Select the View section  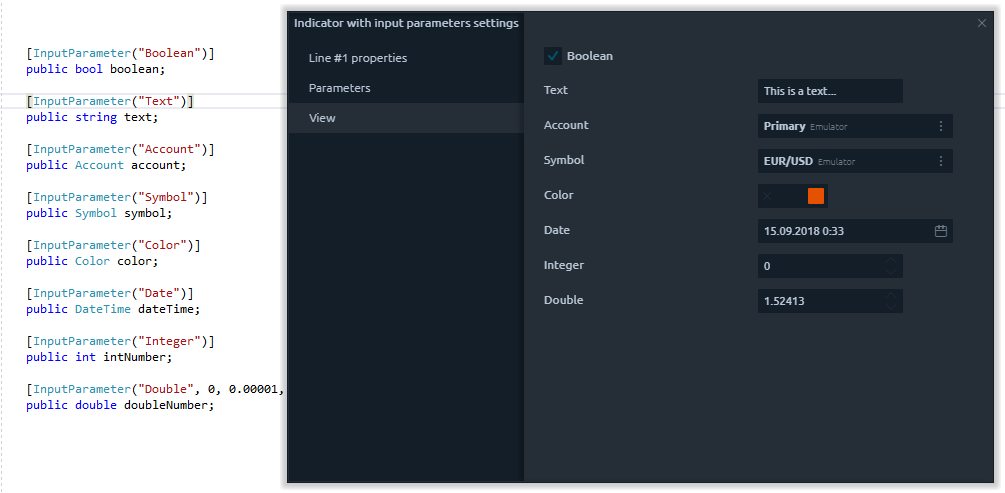[x=323, y=118]
